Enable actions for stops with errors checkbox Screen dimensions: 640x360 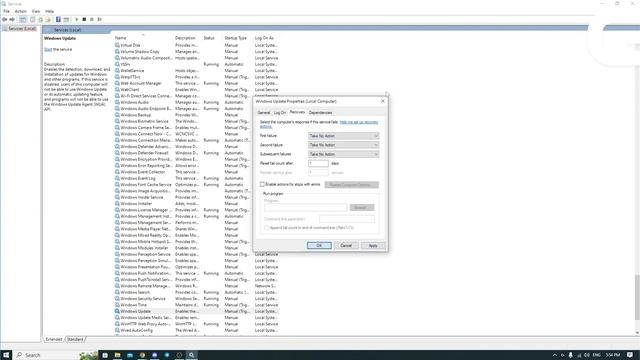coord(262,184)
